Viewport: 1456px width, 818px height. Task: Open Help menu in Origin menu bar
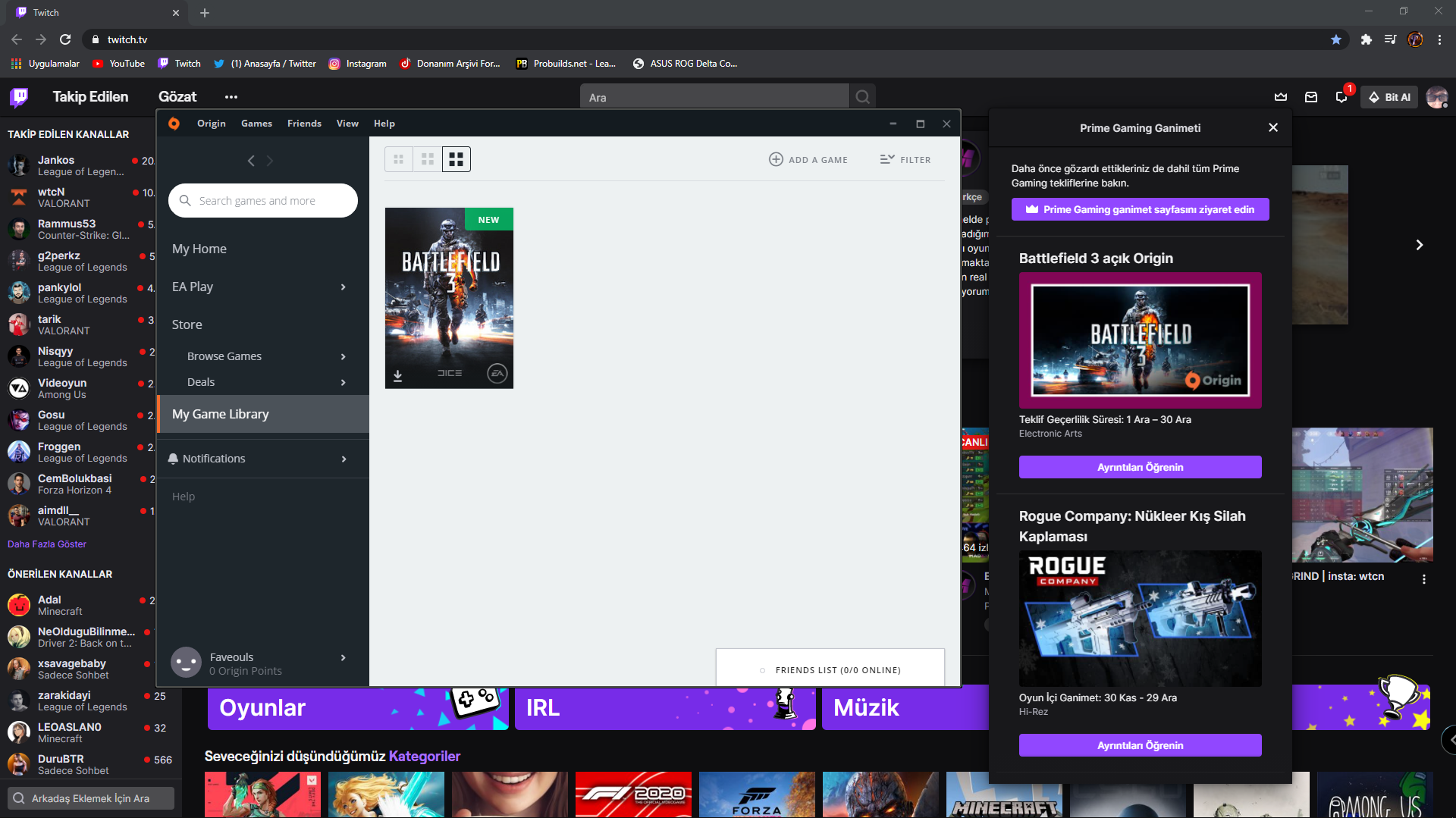tap(384, 124)
